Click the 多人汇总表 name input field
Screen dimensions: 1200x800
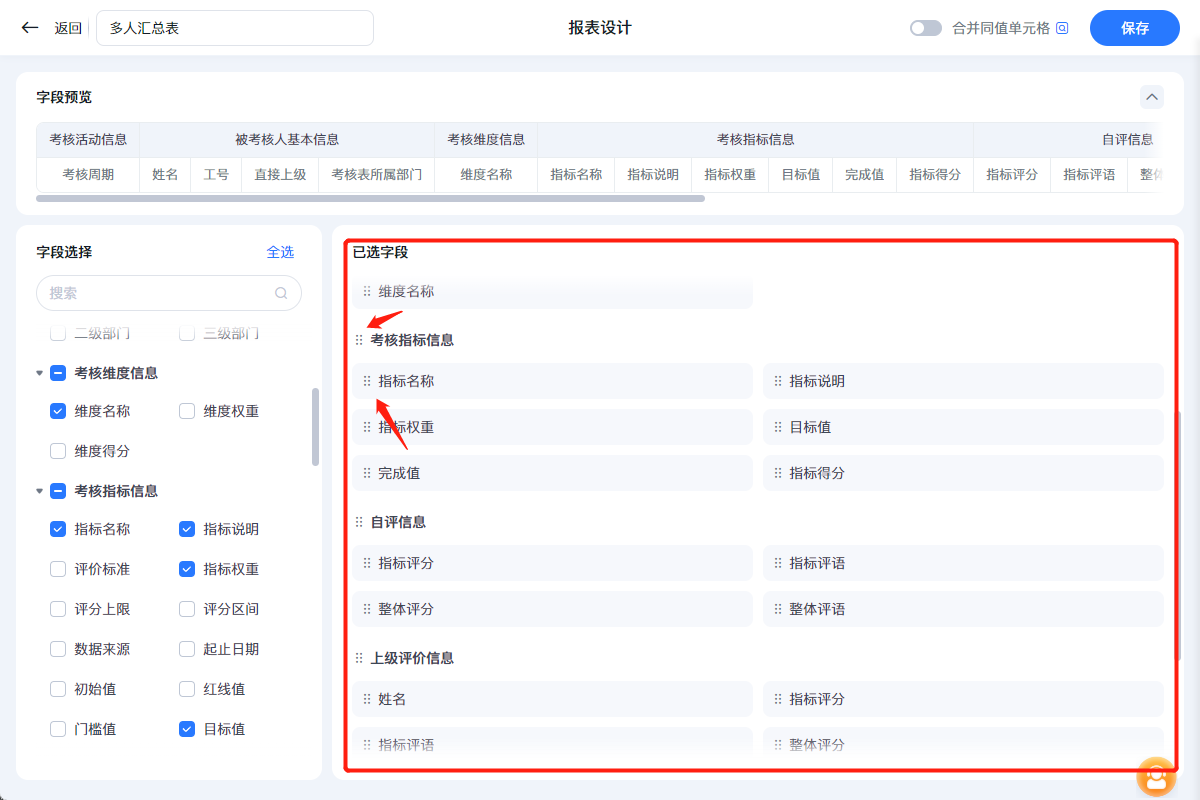click(234, 28)
